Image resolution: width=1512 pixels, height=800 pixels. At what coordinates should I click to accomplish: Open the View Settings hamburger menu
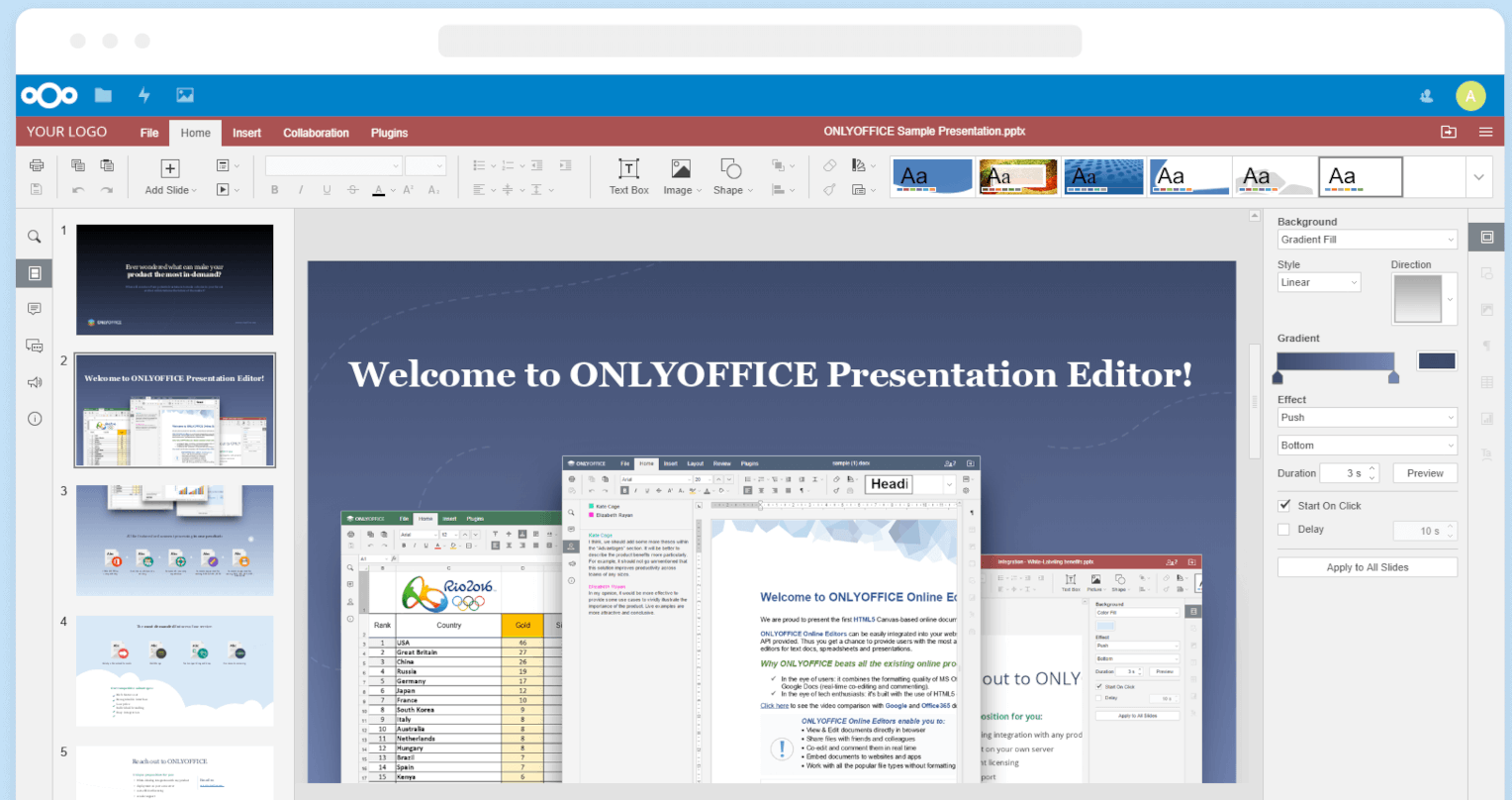(1486, 132)
